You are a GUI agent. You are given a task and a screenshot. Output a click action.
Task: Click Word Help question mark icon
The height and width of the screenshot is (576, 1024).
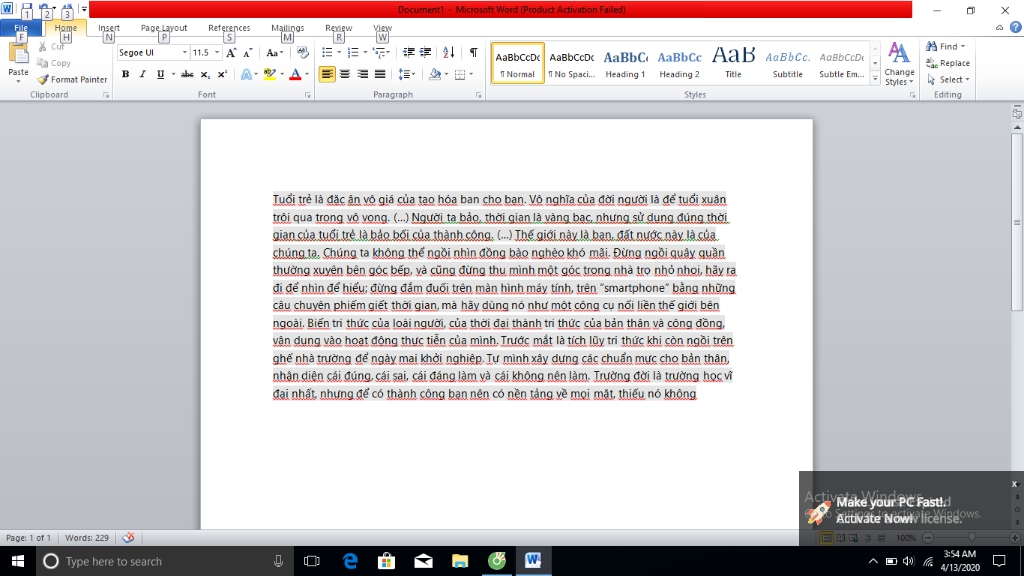click(x=1016, y=27)
